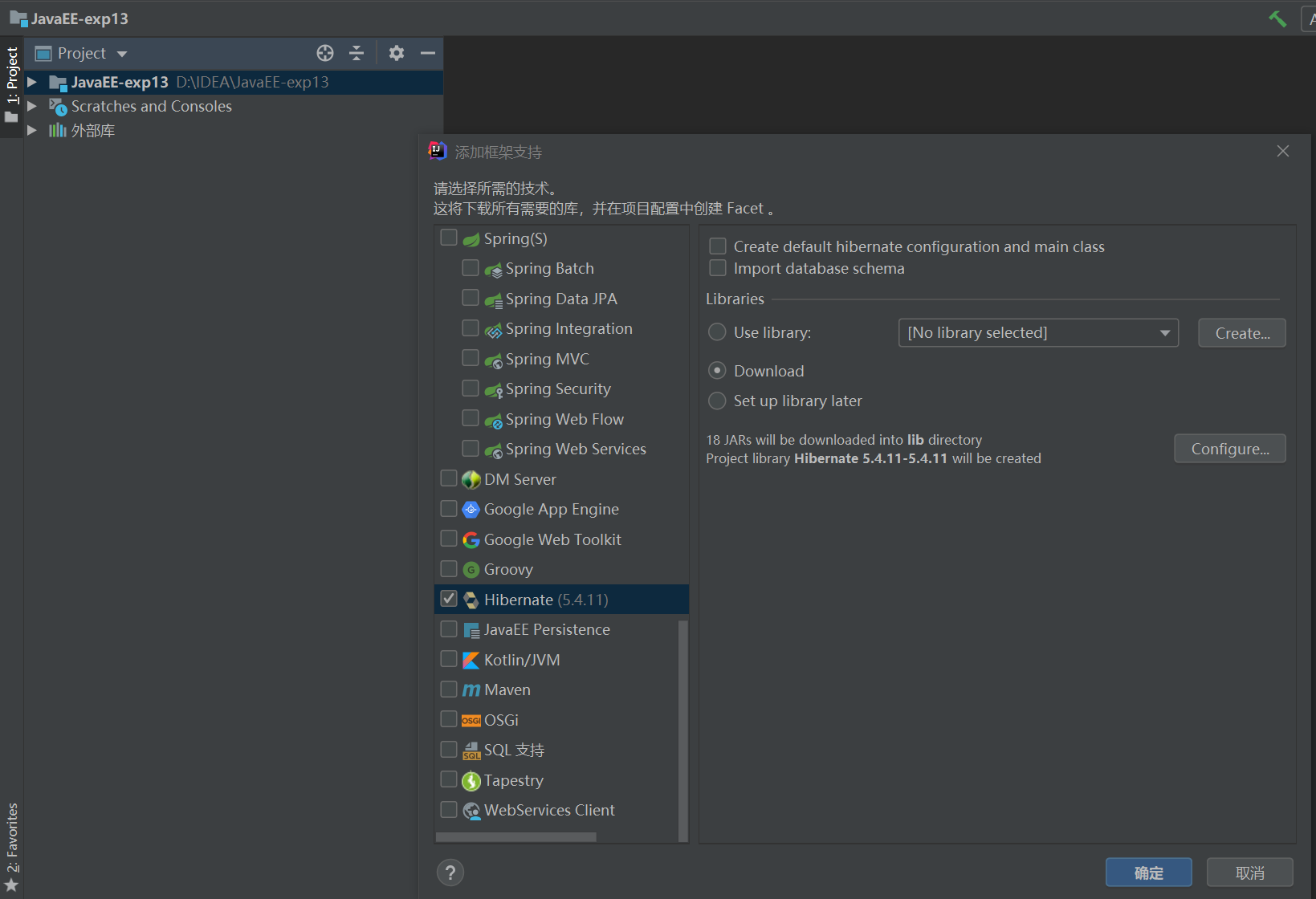Click the Spring MVC icon
The height and width of the screenshot is (899, 1316).
[494, 360]
